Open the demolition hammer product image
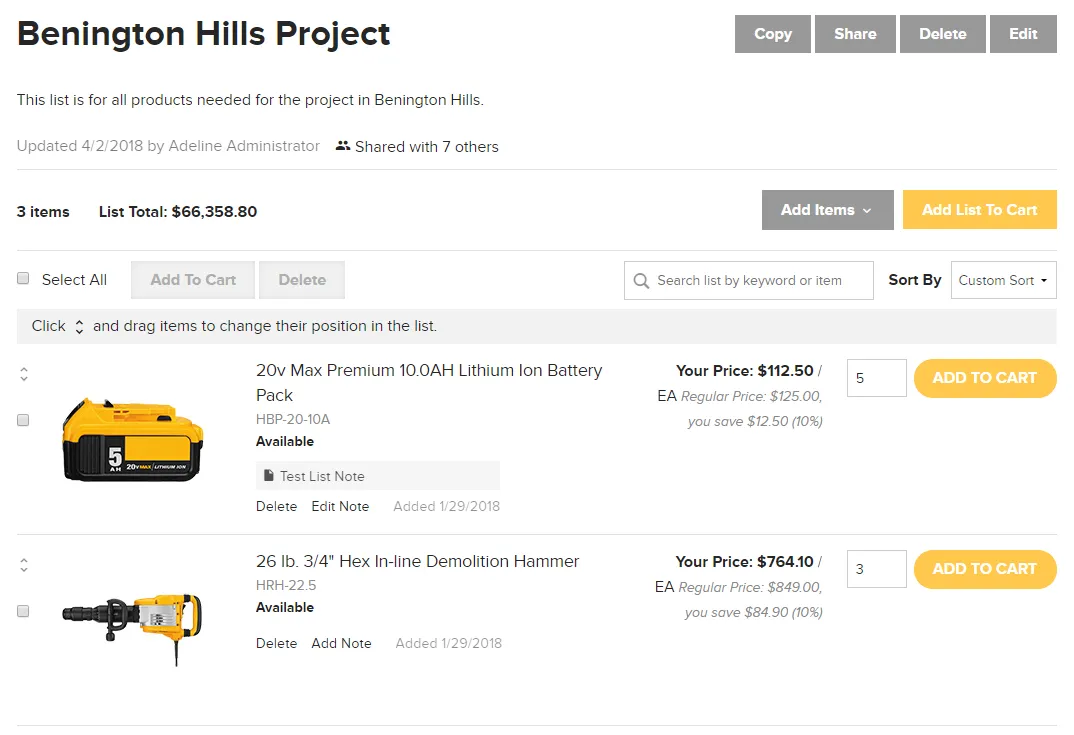This screenshot has width=1074, height=735. tap(133, 625)
